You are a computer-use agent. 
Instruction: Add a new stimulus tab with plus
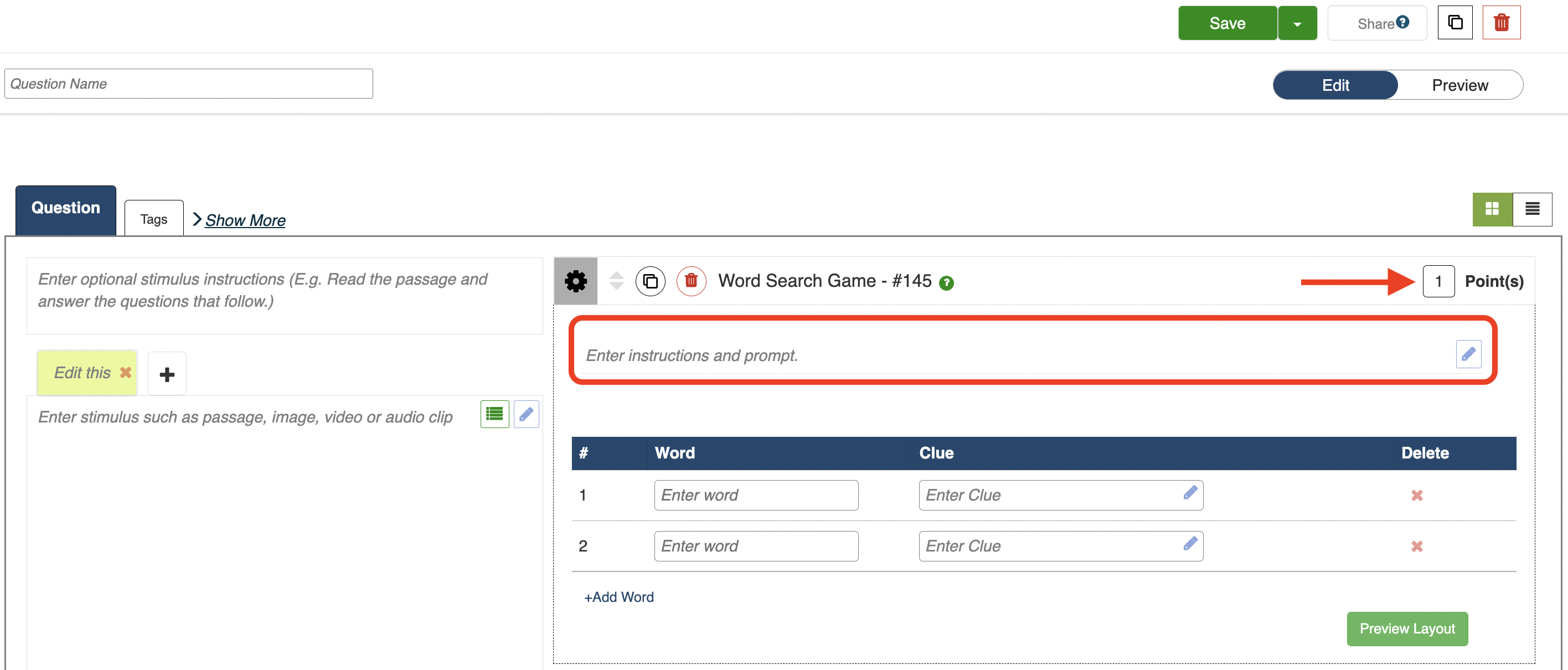click(167, 374)
